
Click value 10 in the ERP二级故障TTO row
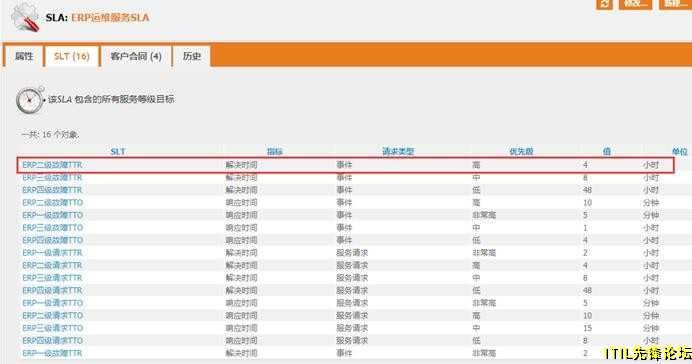point(587,203)
